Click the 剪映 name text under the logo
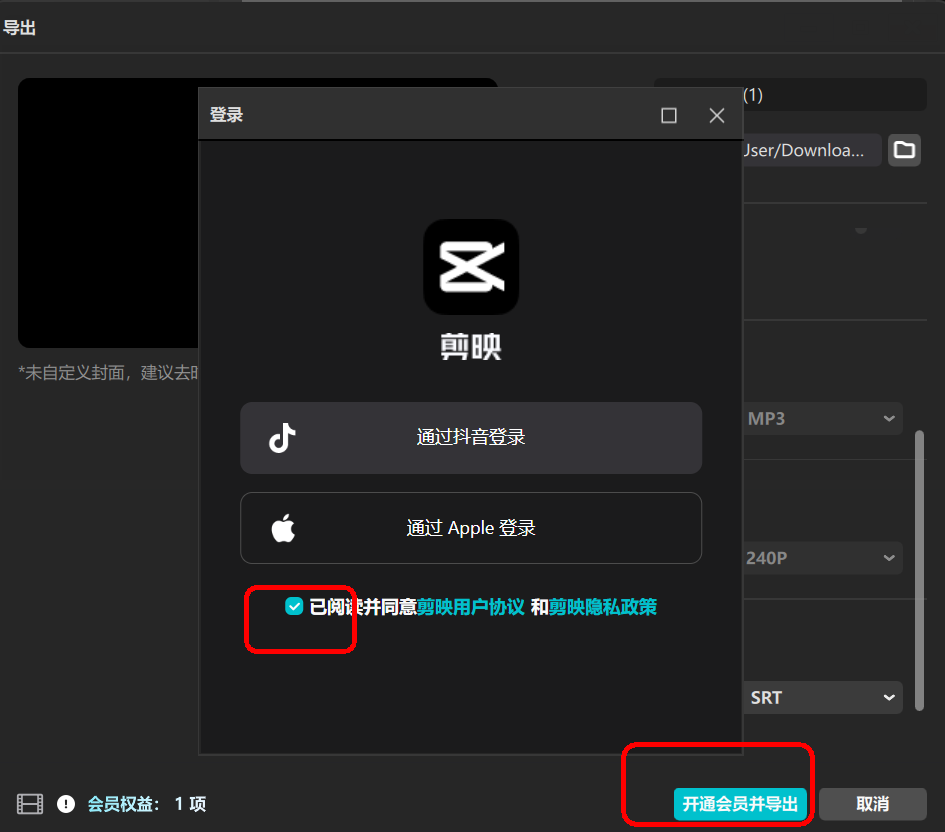Screen dimensions: 945x832 [471, 347]
